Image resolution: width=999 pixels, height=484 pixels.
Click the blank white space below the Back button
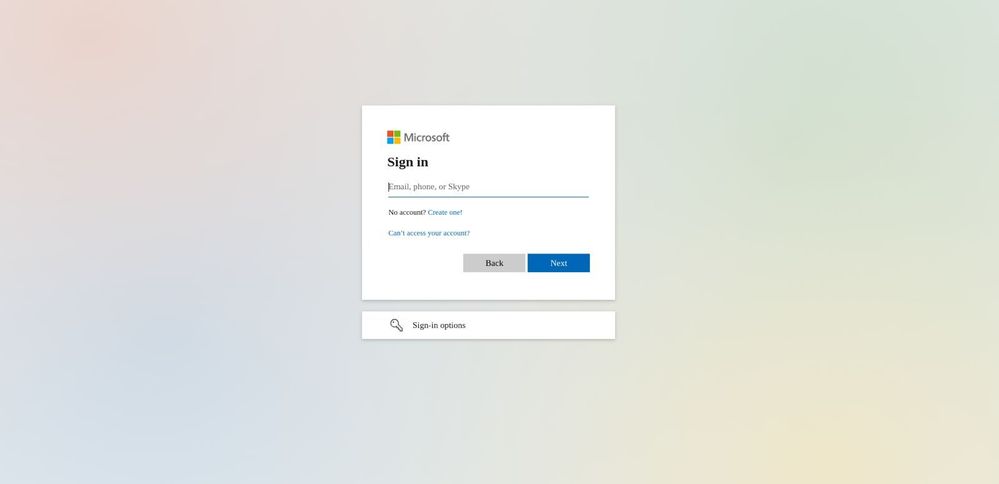point(494,286)
